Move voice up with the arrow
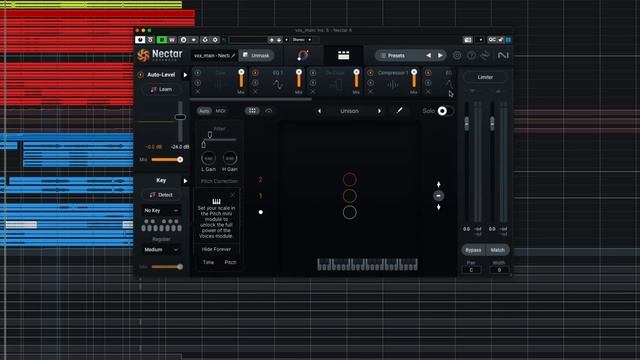This screenshot has height=360, width=640. point(439,184)
